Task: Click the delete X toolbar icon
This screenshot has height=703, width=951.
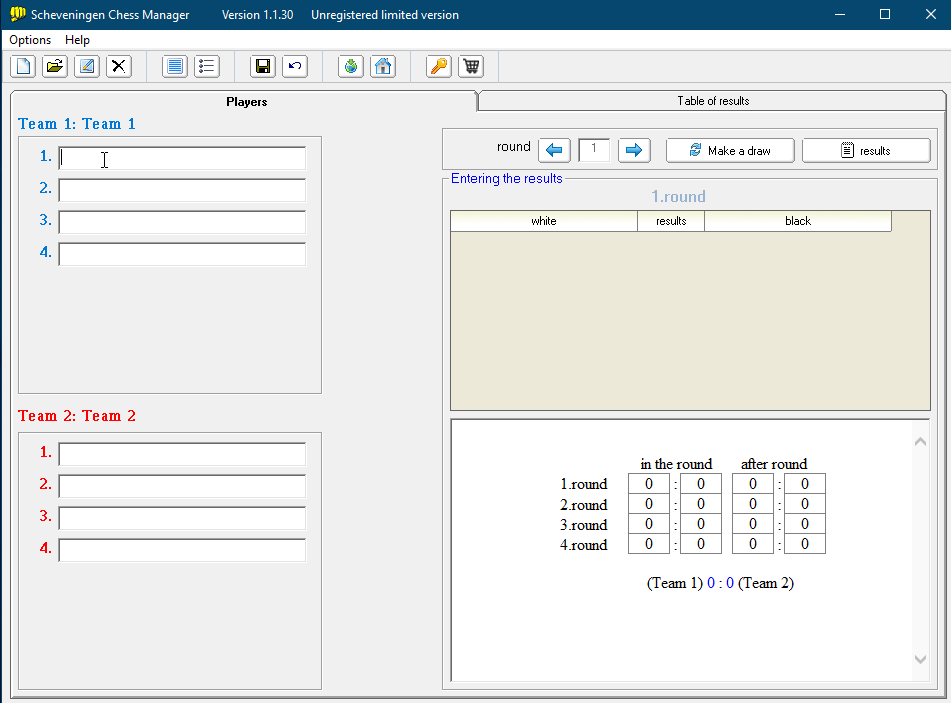Action: click(x=119, y=66)
